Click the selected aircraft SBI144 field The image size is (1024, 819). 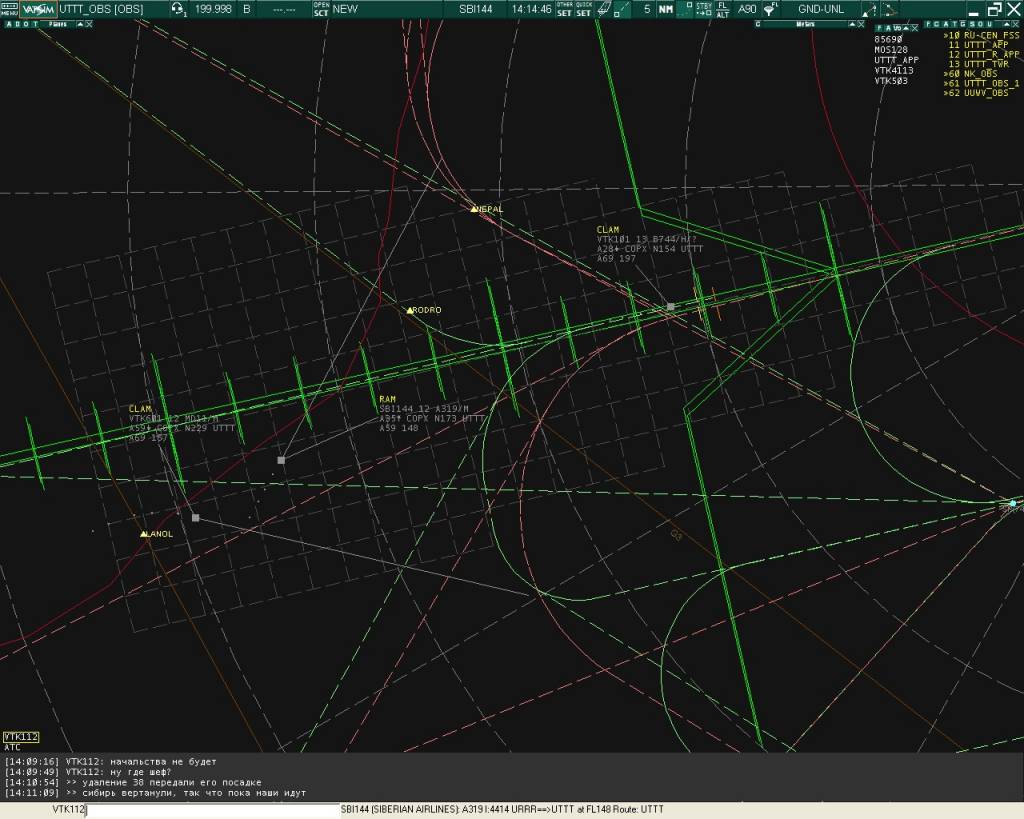click(x=475, y=9)
